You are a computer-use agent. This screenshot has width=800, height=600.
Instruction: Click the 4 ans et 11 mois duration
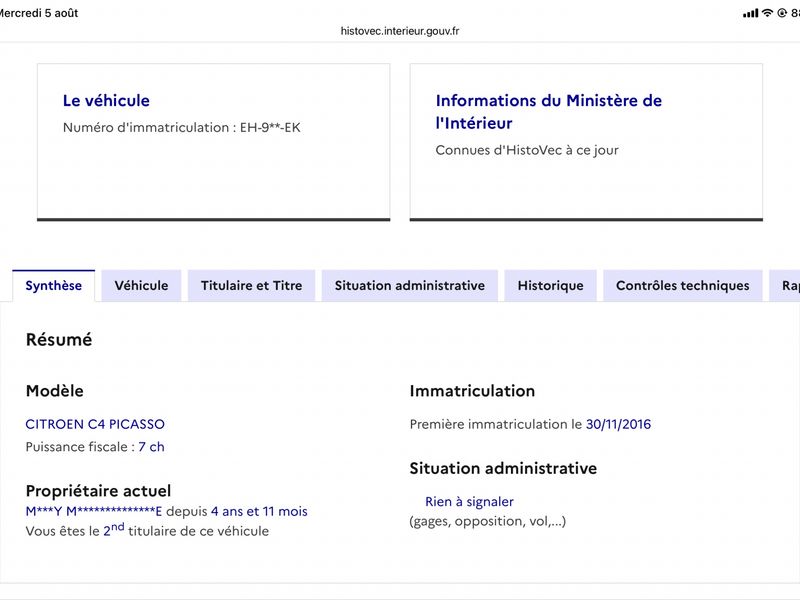pos(259,511)
